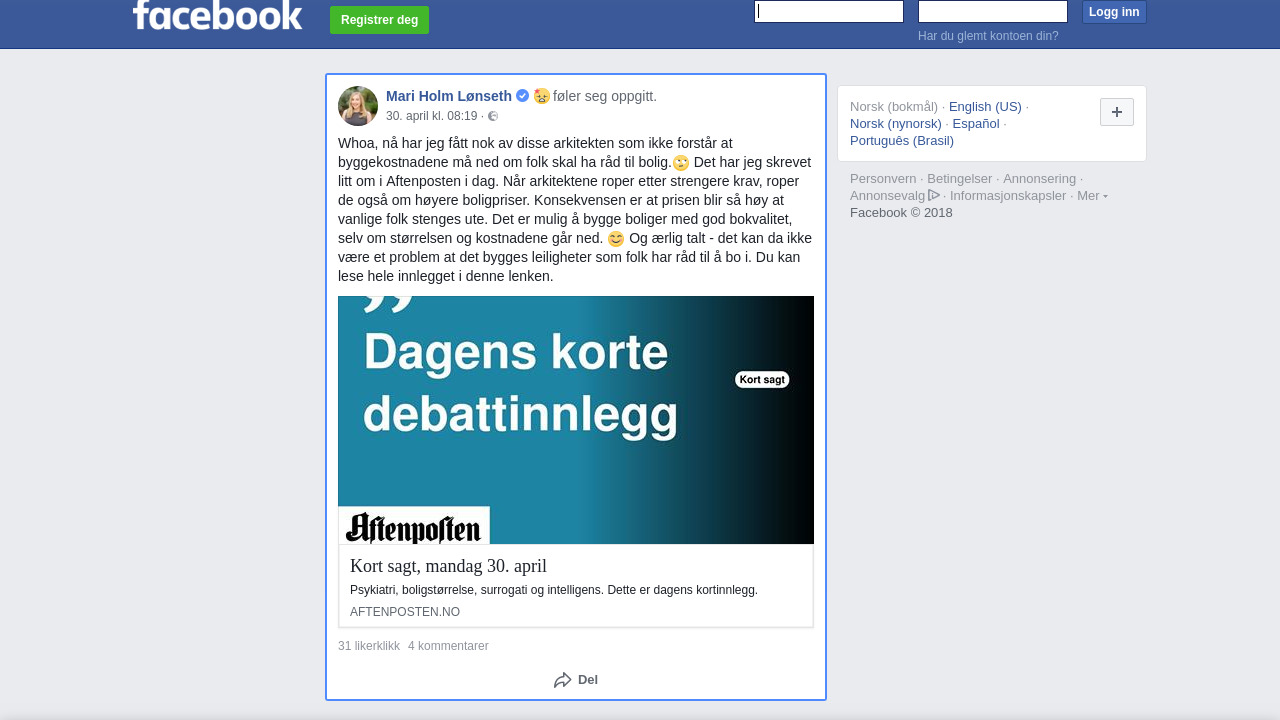
Task: Click the Facebook logo
Action: 217,14
